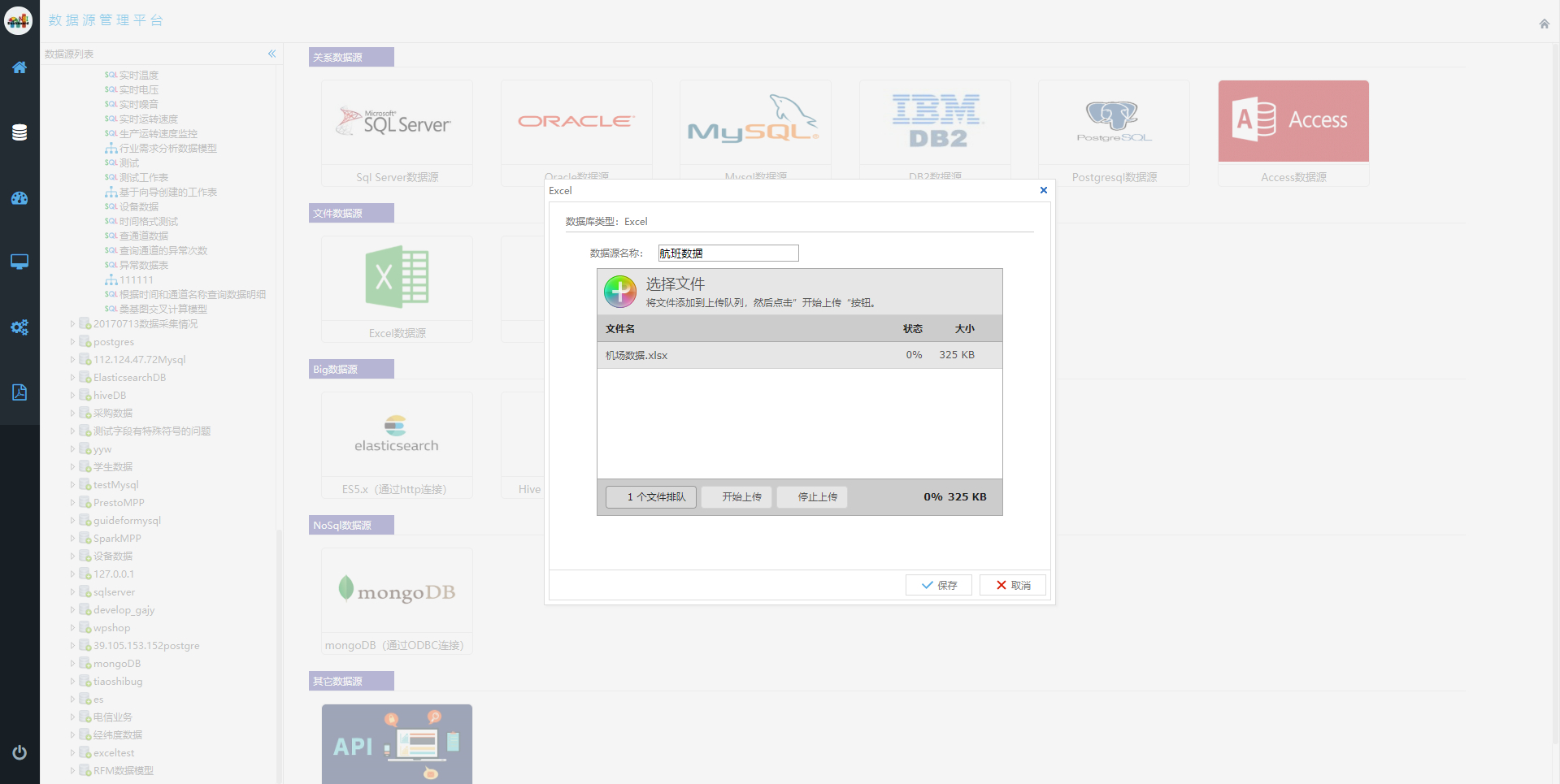Expand the postgres tree node
Screen dimensions: 1560x784
click(x=72, y=342)
